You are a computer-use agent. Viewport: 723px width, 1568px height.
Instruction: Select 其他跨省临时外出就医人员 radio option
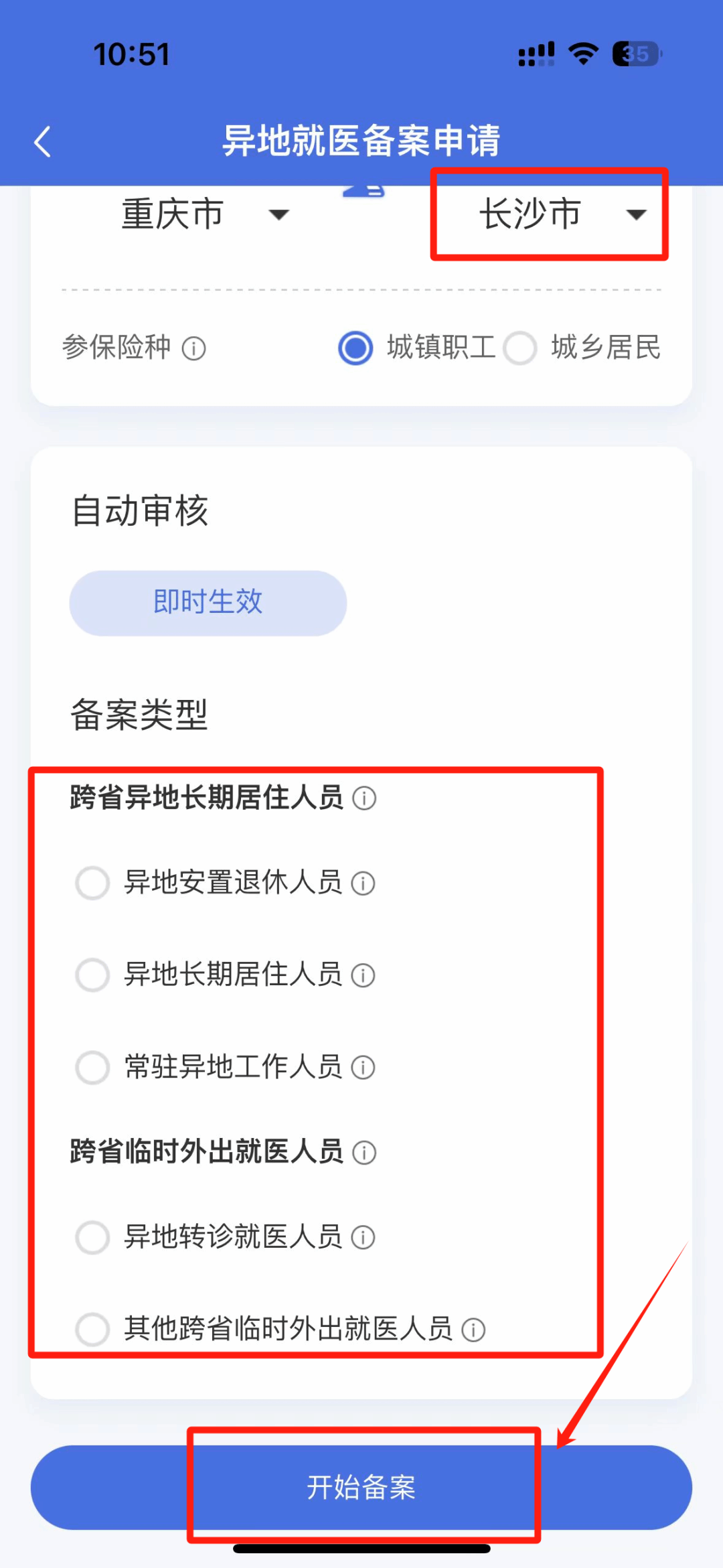click(x=92, y=1329)
